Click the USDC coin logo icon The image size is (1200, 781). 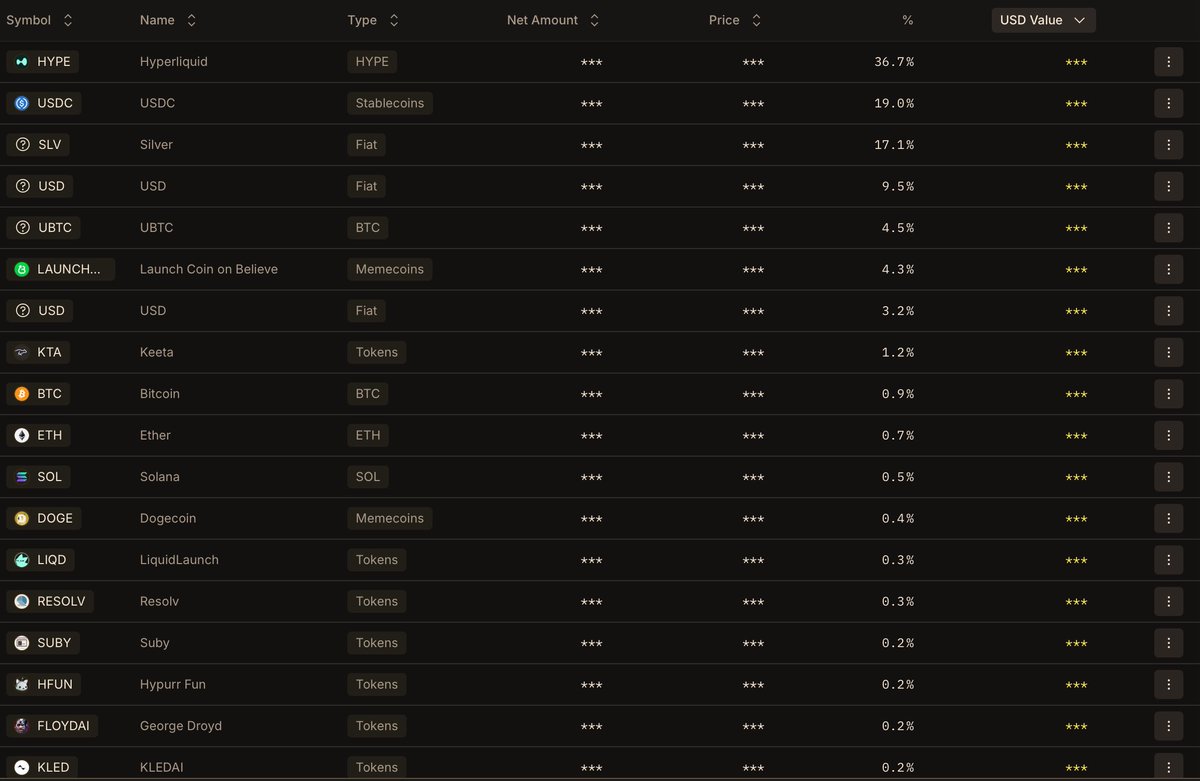coord(22,103)
